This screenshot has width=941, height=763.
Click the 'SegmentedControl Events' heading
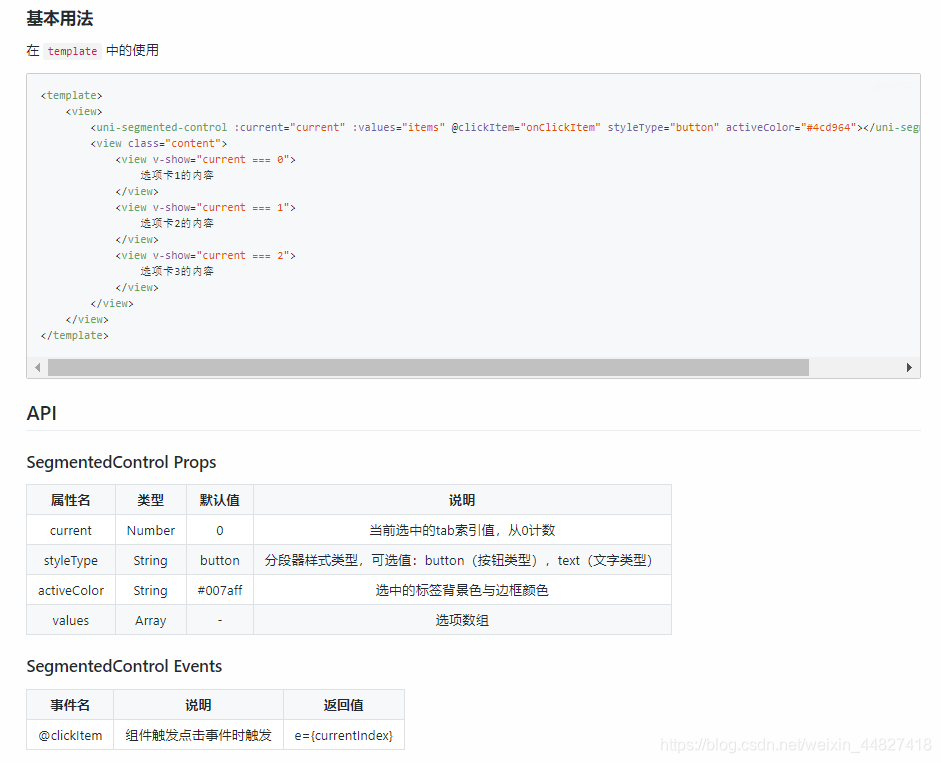[124, 666]
